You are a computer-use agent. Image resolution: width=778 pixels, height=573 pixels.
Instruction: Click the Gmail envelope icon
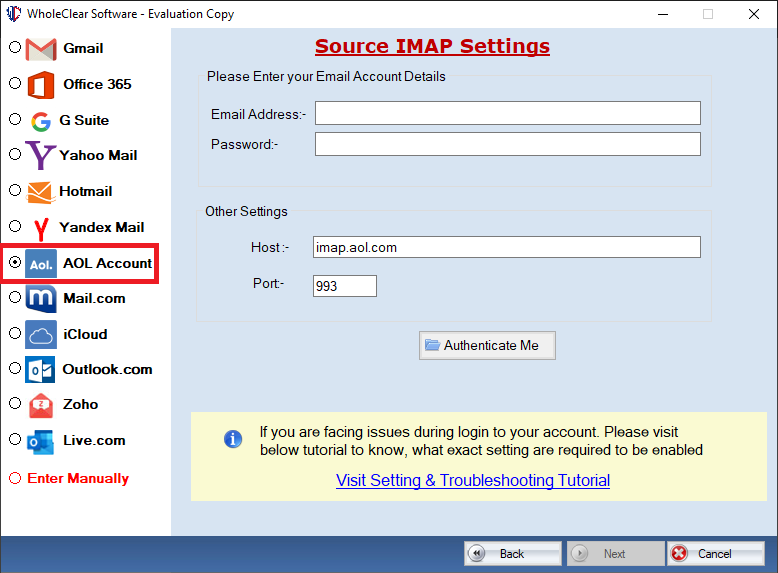[x=41, y=49]
